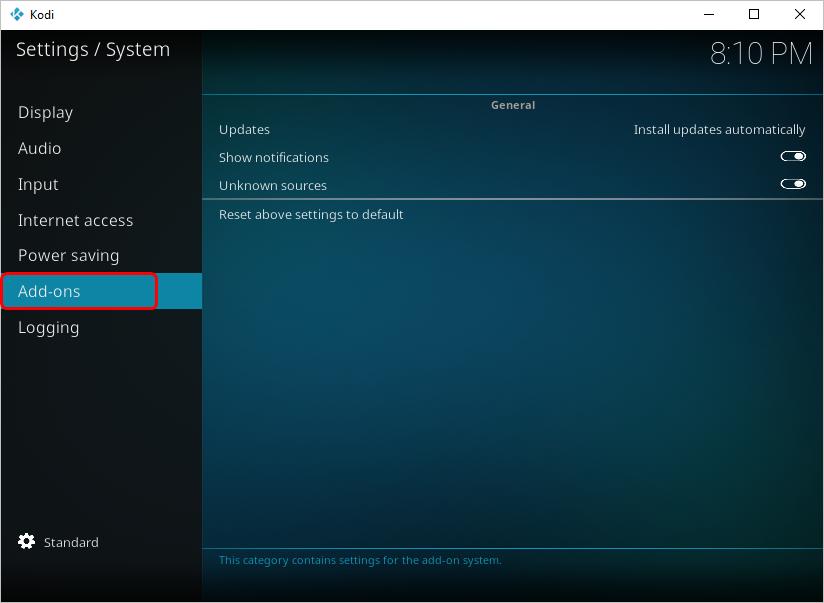
Task: Toggle Show notifications off
Action: coord(793,156)
